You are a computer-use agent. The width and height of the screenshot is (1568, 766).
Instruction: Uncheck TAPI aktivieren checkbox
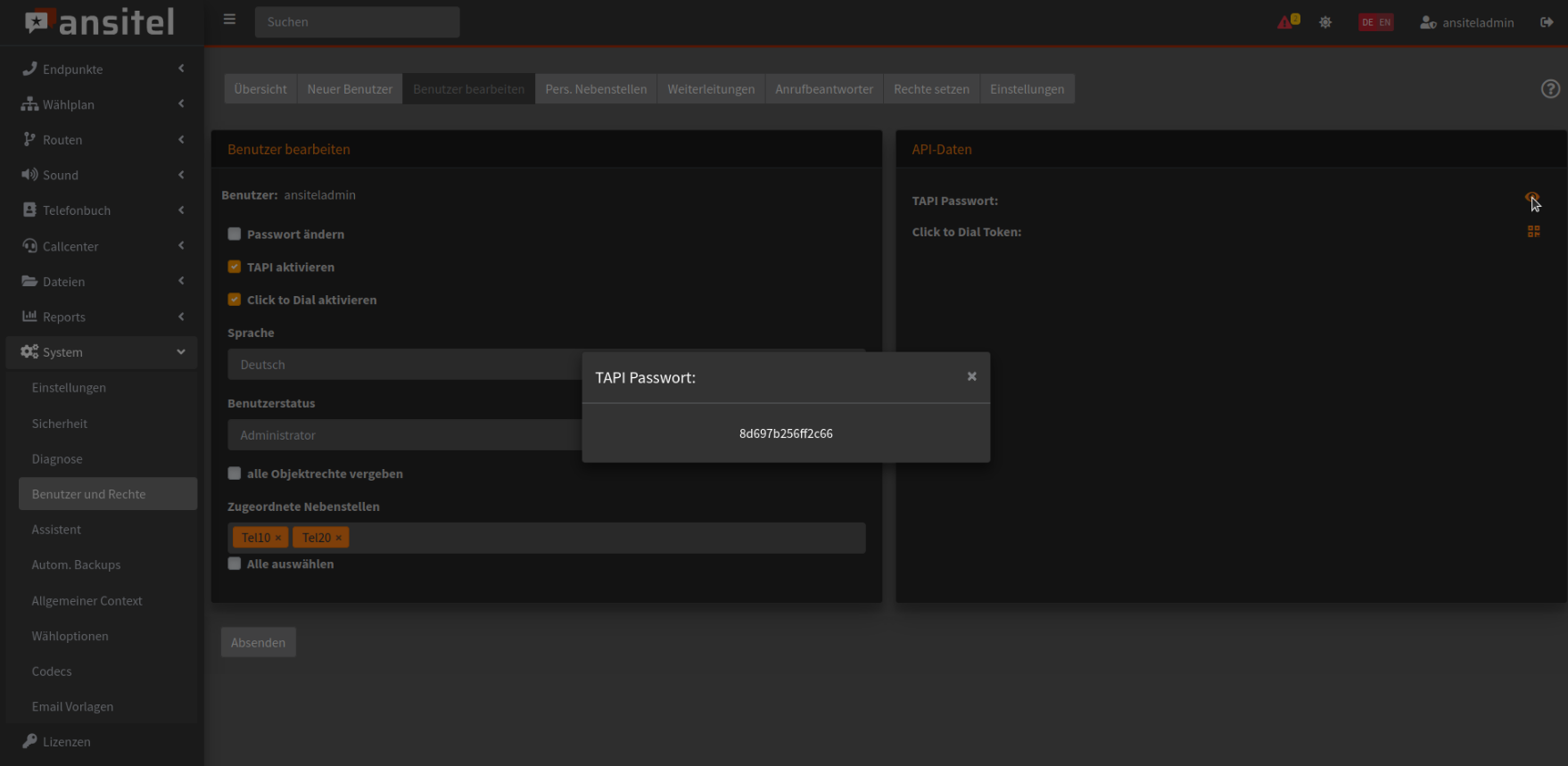point(235,267)
